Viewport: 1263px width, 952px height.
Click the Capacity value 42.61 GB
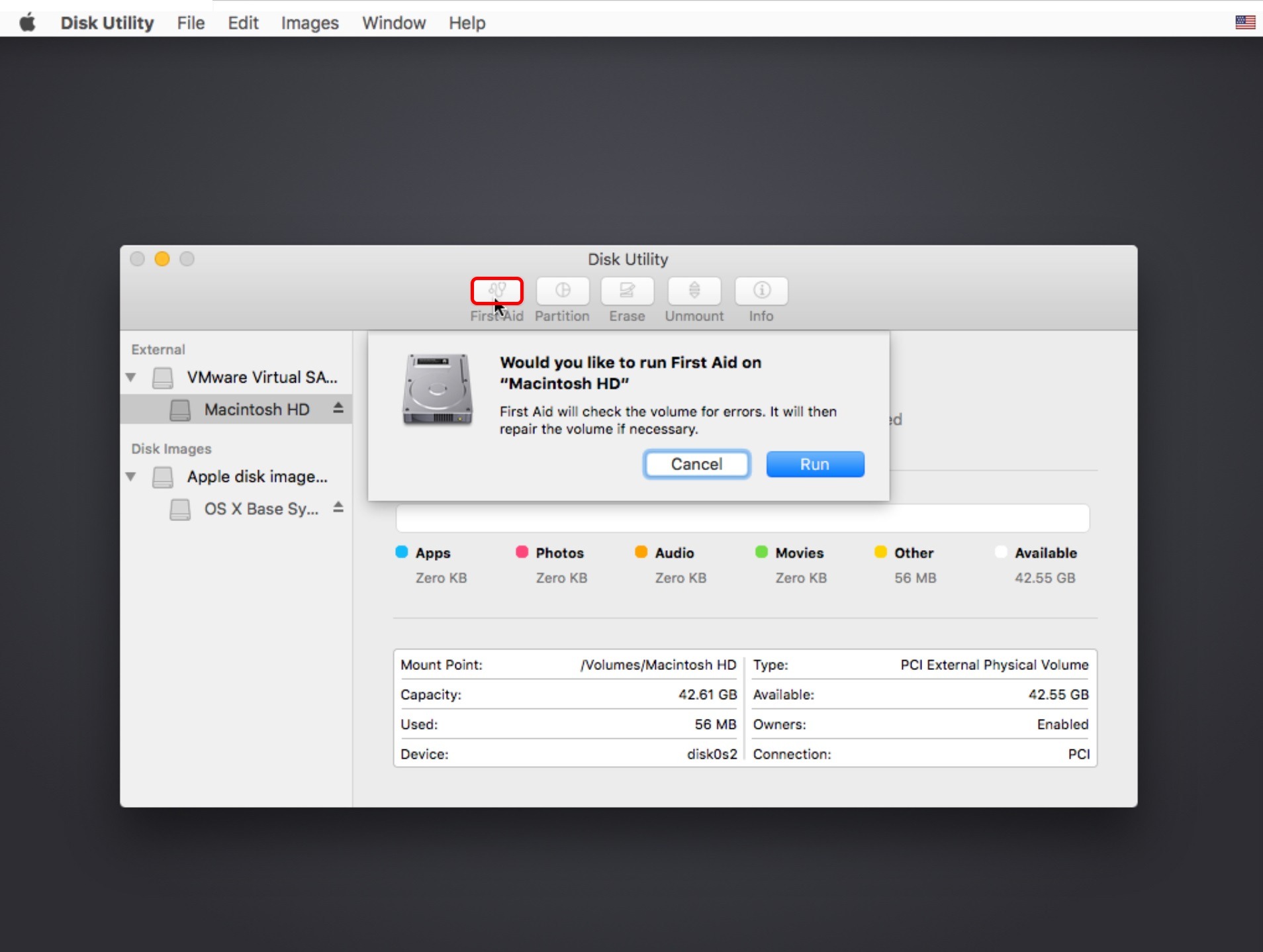click(708, 694)
